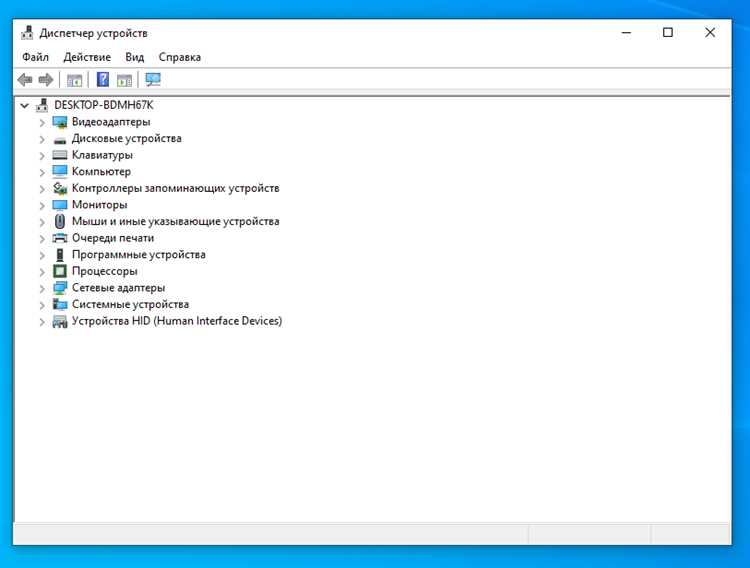
Task: Expand the Очереди печати category
Action: 42,238
